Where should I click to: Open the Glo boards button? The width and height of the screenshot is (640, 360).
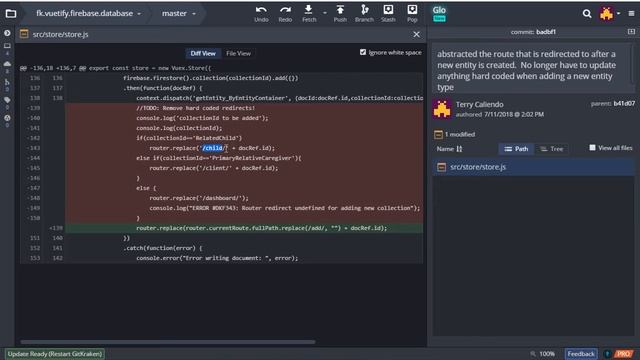439,13
